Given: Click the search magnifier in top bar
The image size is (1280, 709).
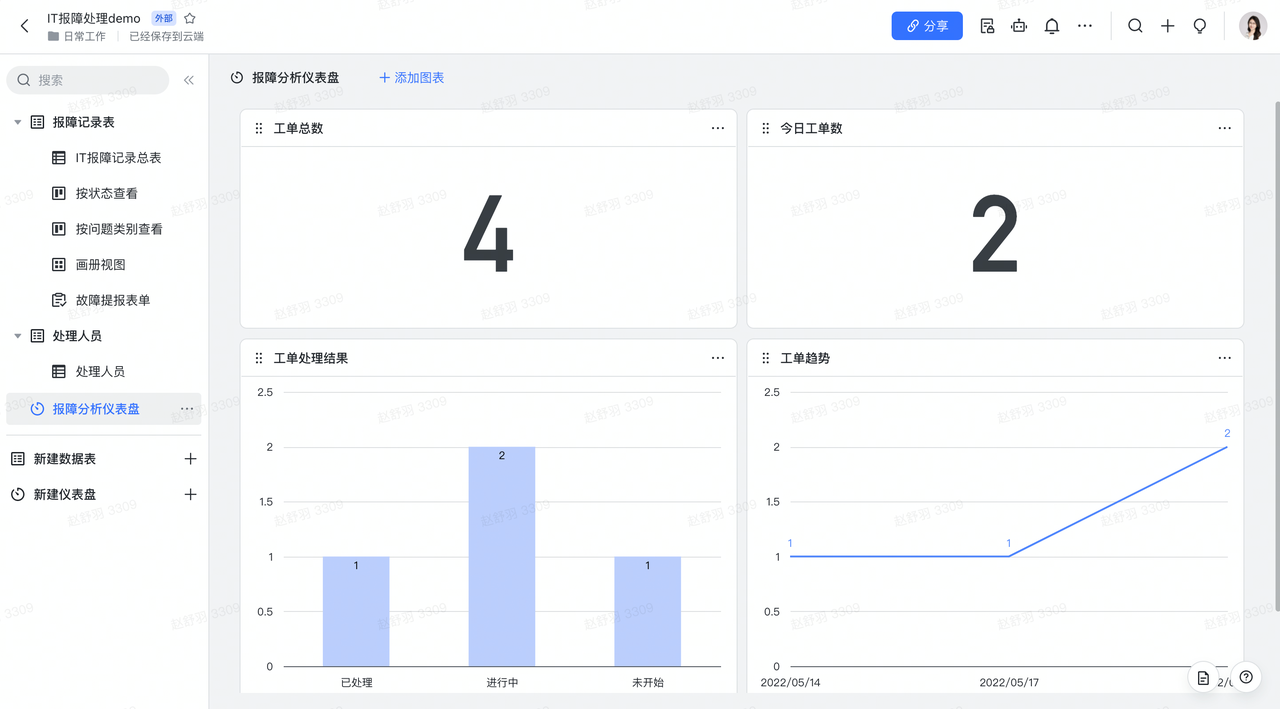Looking at the screenshot, I should tap(1135, 27).
